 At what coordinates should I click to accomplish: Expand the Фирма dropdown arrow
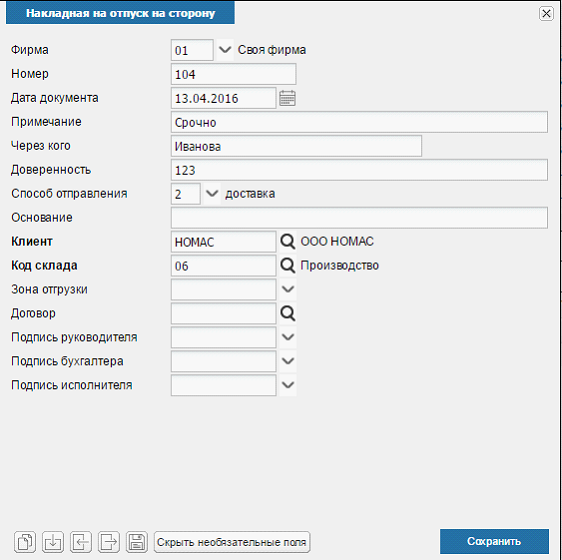pyautogui.click(x=225, y=49)
